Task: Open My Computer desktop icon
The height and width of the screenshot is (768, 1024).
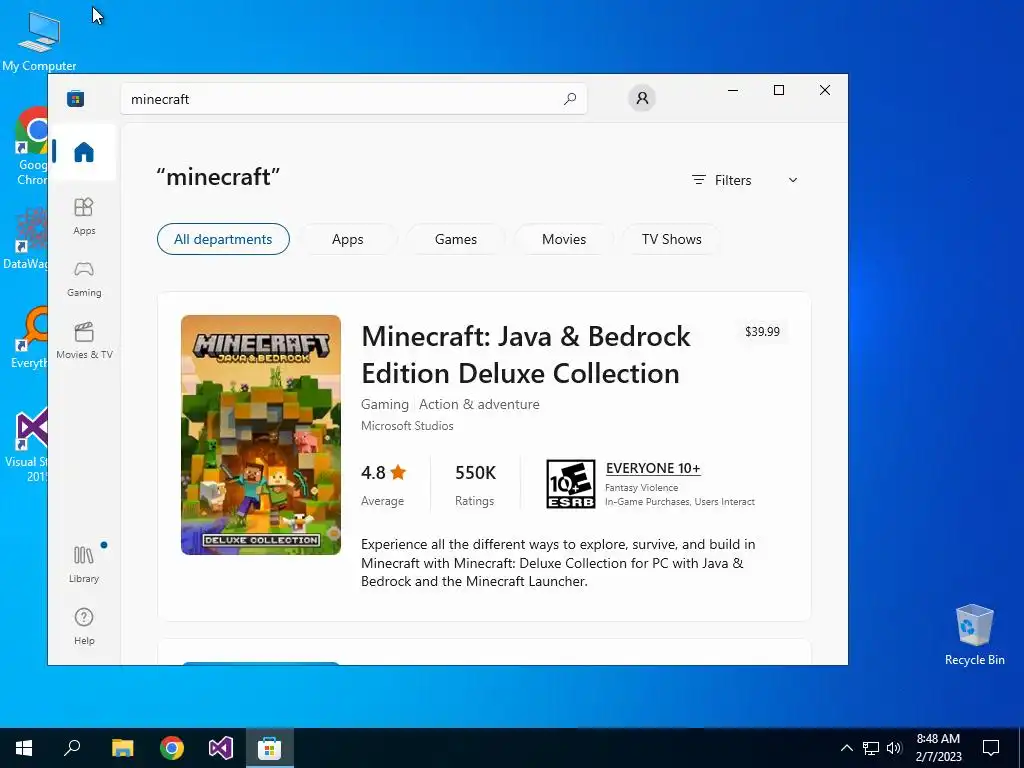Action: coord(39,42)
